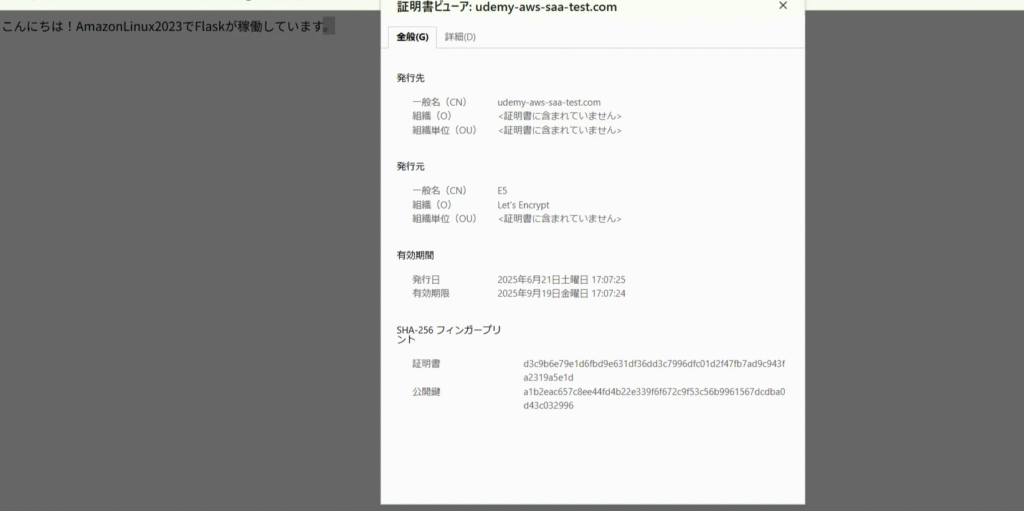1024x511 pixels.
Task: Close the certificate viewer dialog
Action: pos(783,6)
